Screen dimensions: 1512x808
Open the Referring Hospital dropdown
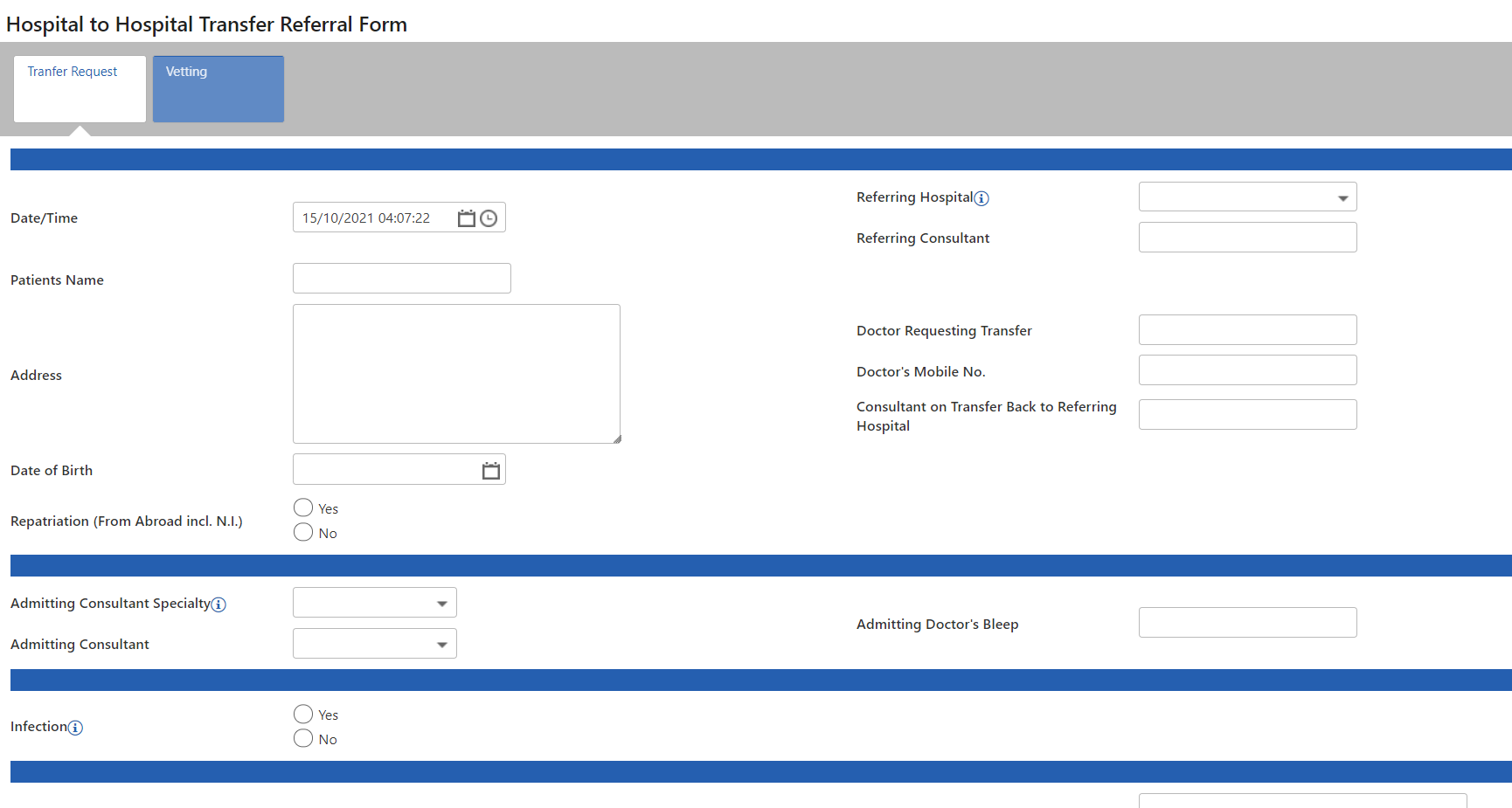pyautogui.click(x=1343, y=197)
